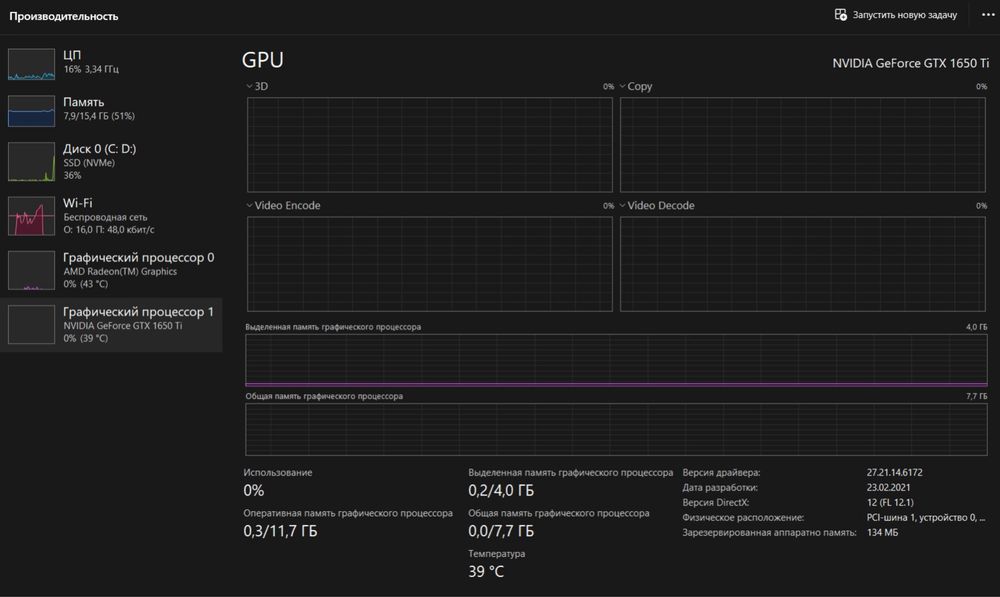The width and height of the screenshot is (1000, 597).
Task: Open the three-dots more options menu
Action: click(x=987, y=15)
